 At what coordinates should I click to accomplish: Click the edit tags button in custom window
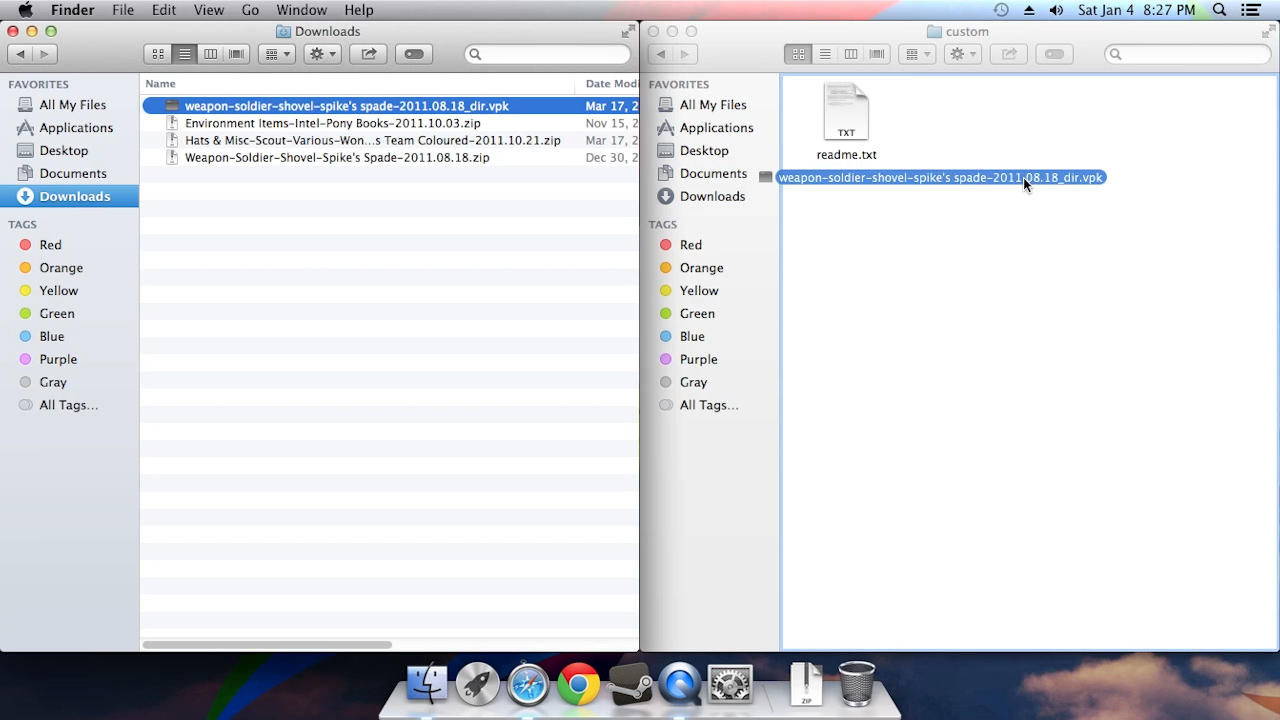click(1054, 54)
